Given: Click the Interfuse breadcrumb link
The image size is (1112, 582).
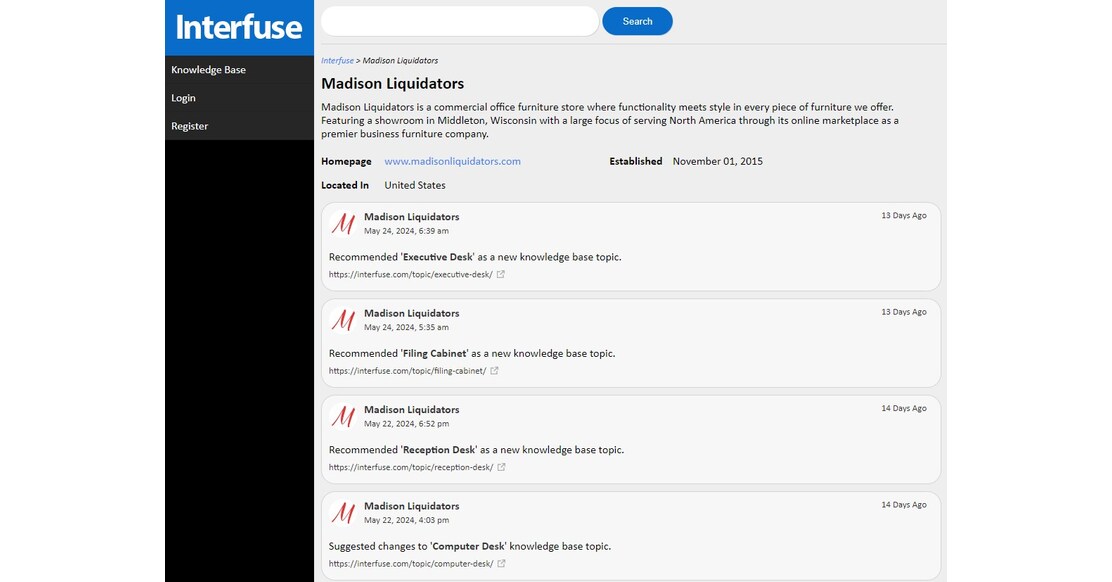Looking at the screenshot, I should [337, 60].
